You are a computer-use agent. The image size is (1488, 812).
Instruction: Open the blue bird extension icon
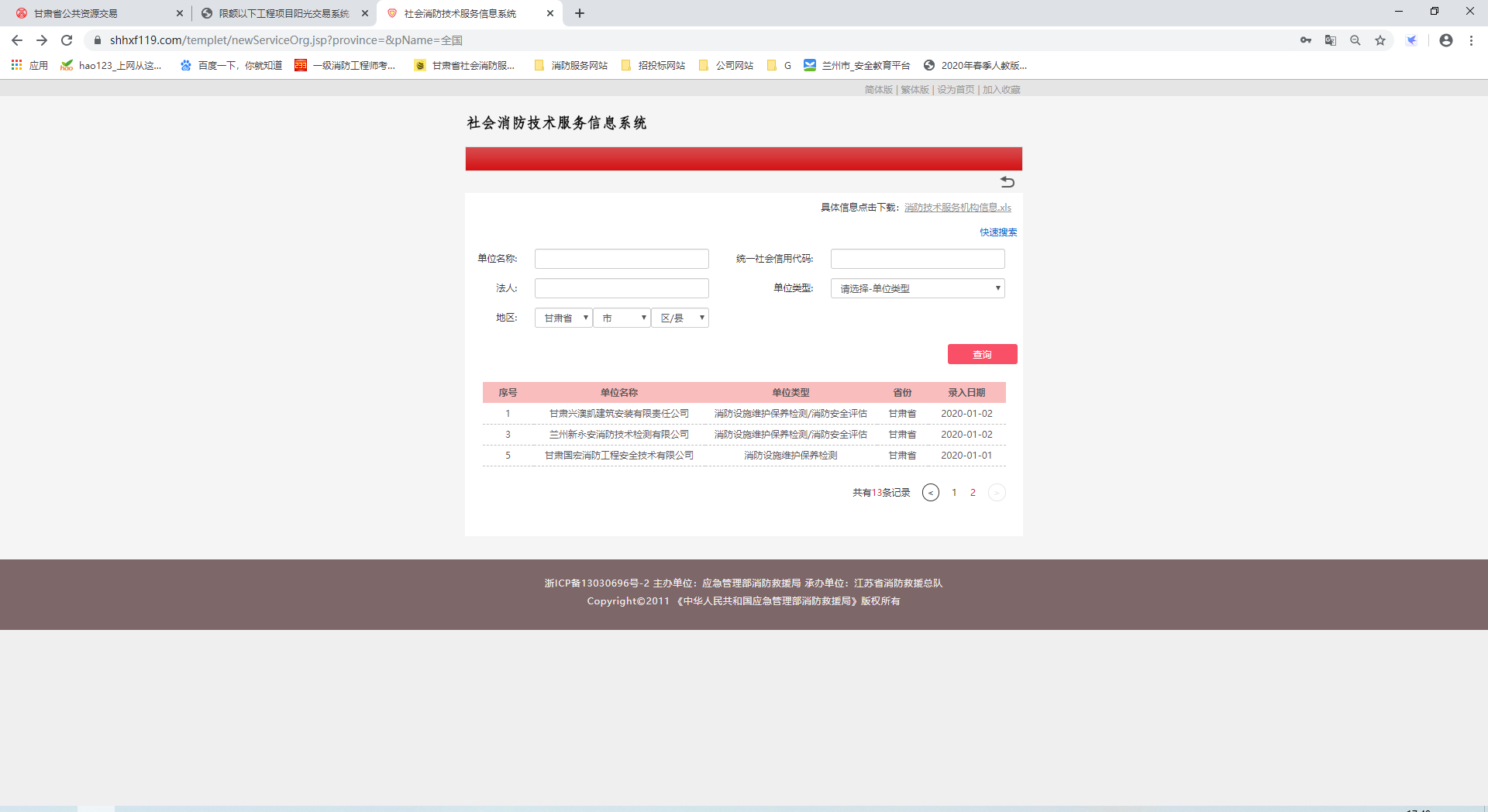click(x=1412, y=40)
